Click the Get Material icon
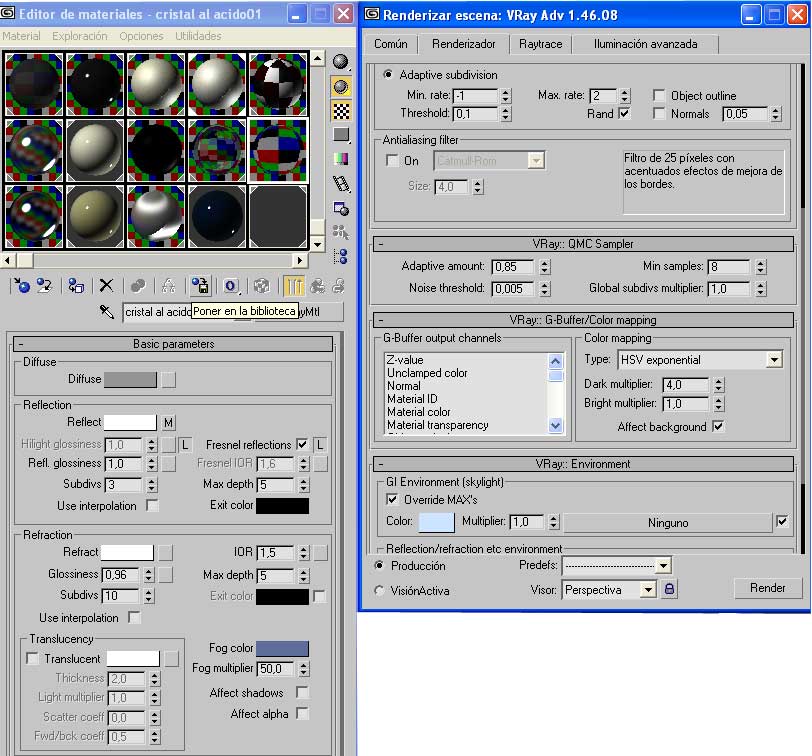Viewport: 812px width, 756px height. coord(22,285)
